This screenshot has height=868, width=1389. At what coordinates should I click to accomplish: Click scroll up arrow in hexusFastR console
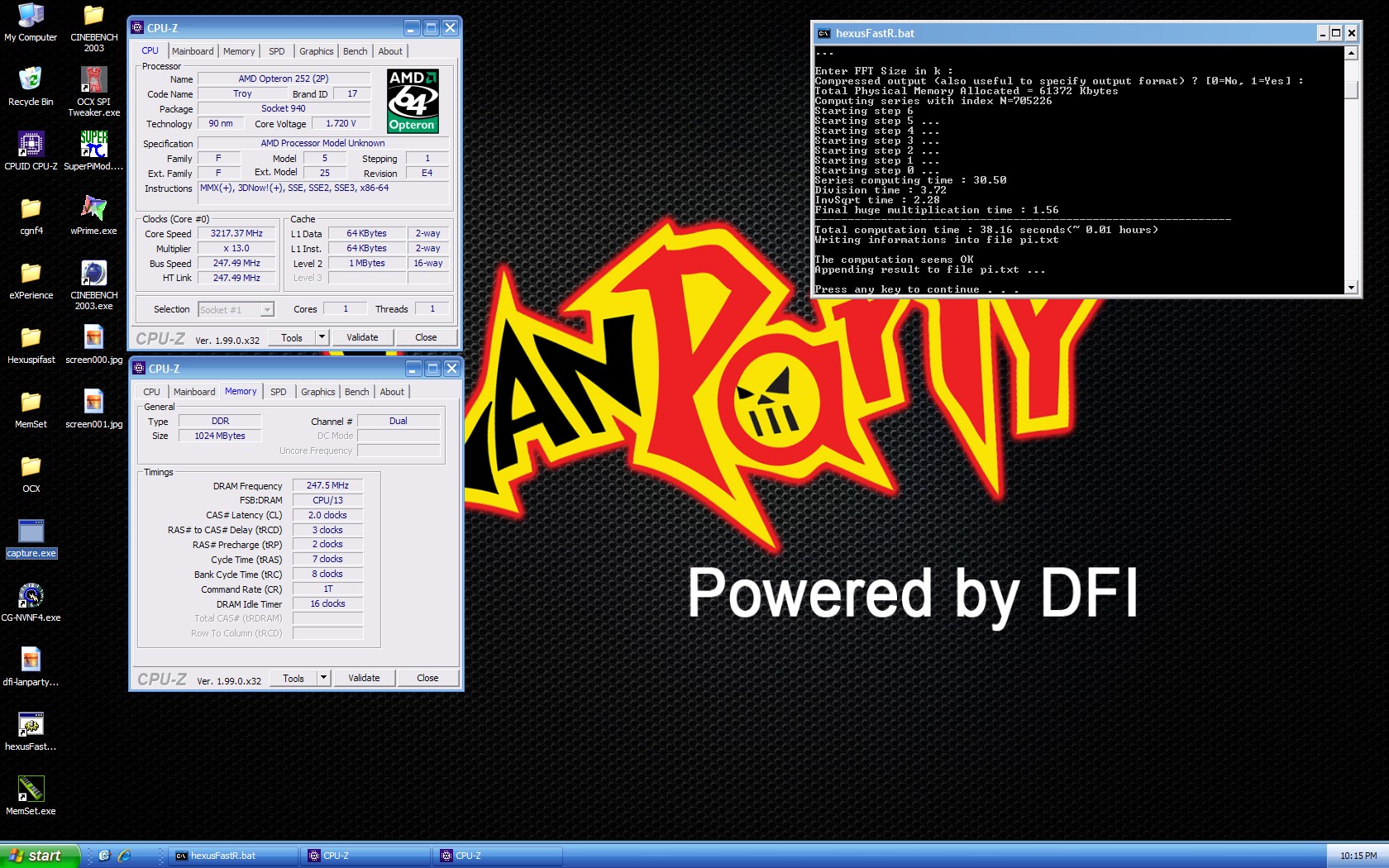[x=1351, y=53]
